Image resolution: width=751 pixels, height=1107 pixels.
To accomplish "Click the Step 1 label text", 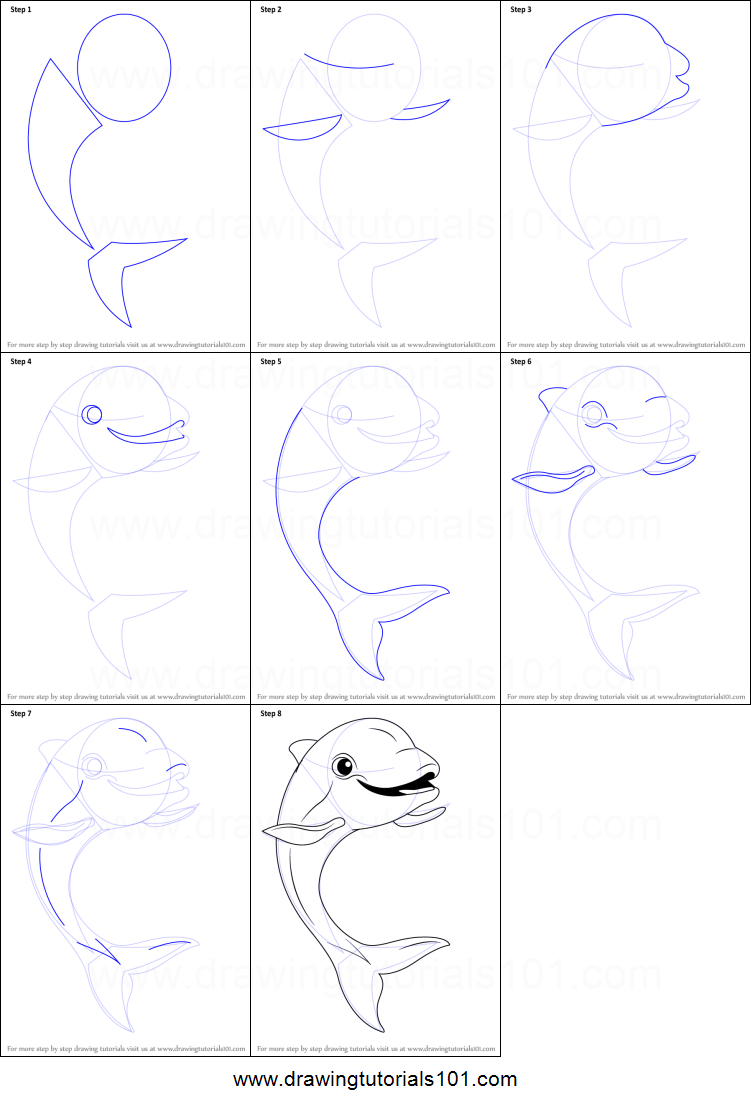I will [21, 10].
